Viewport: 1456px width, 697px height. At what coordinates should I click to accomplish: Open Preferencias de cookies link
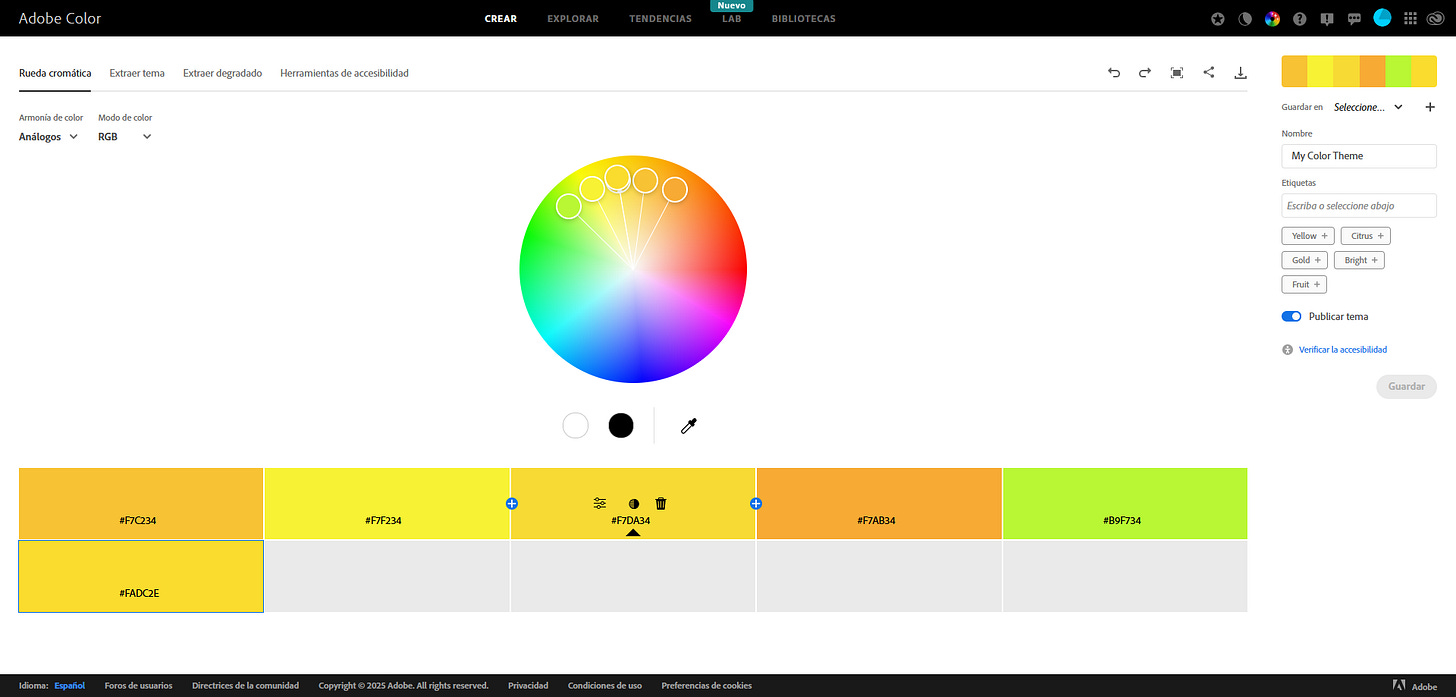pyautogui.click(x=706, y=686)
